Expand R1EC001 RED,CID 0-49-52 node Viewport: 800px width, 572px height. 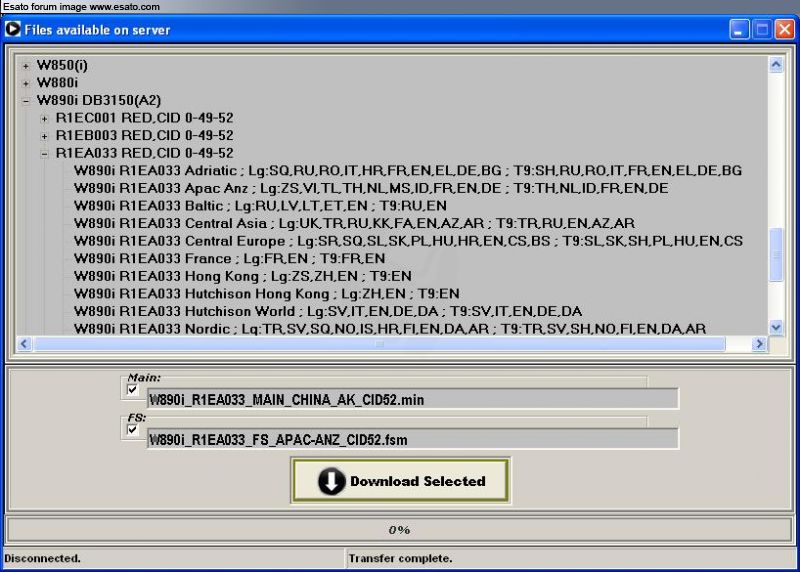(x=44, y=119)
